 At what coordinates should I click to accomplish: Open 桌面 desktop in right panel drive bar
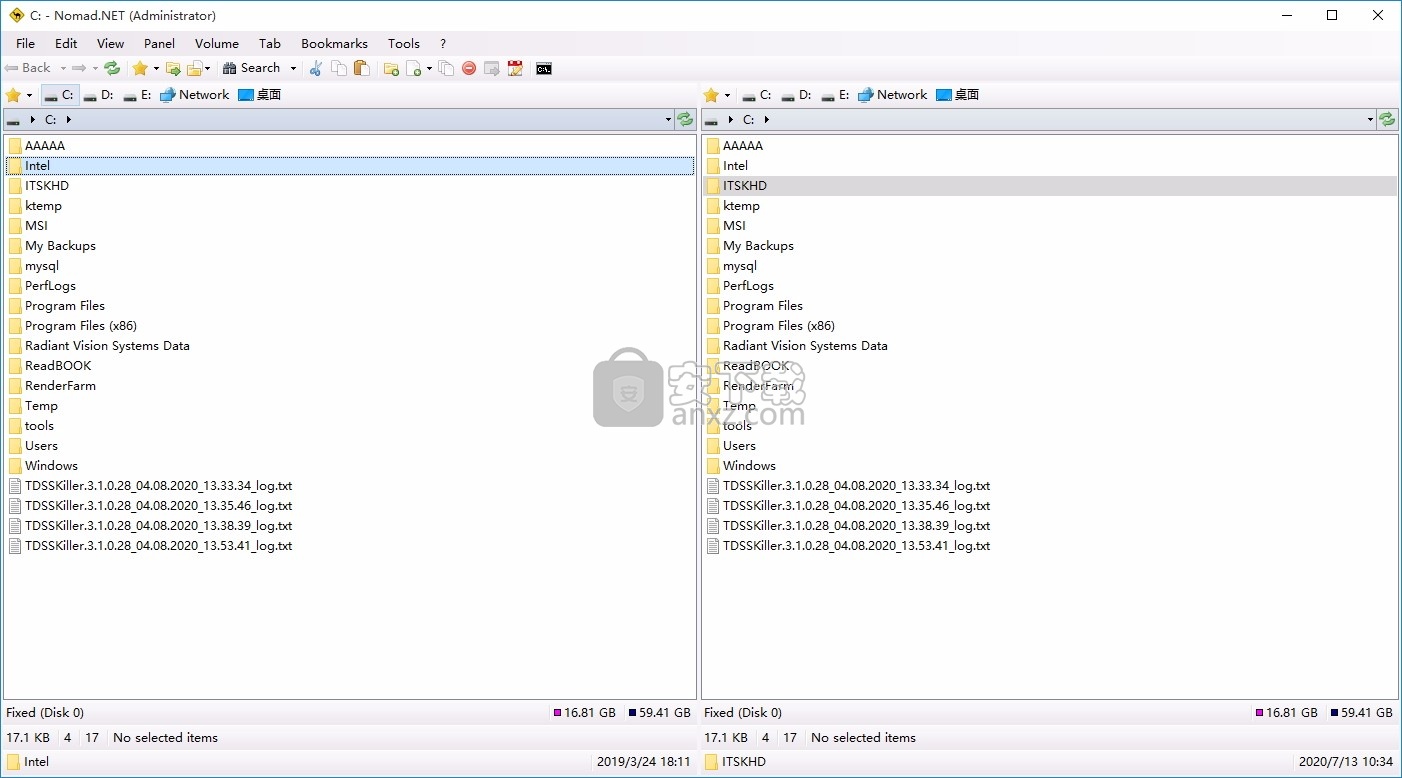pos(957,95)
